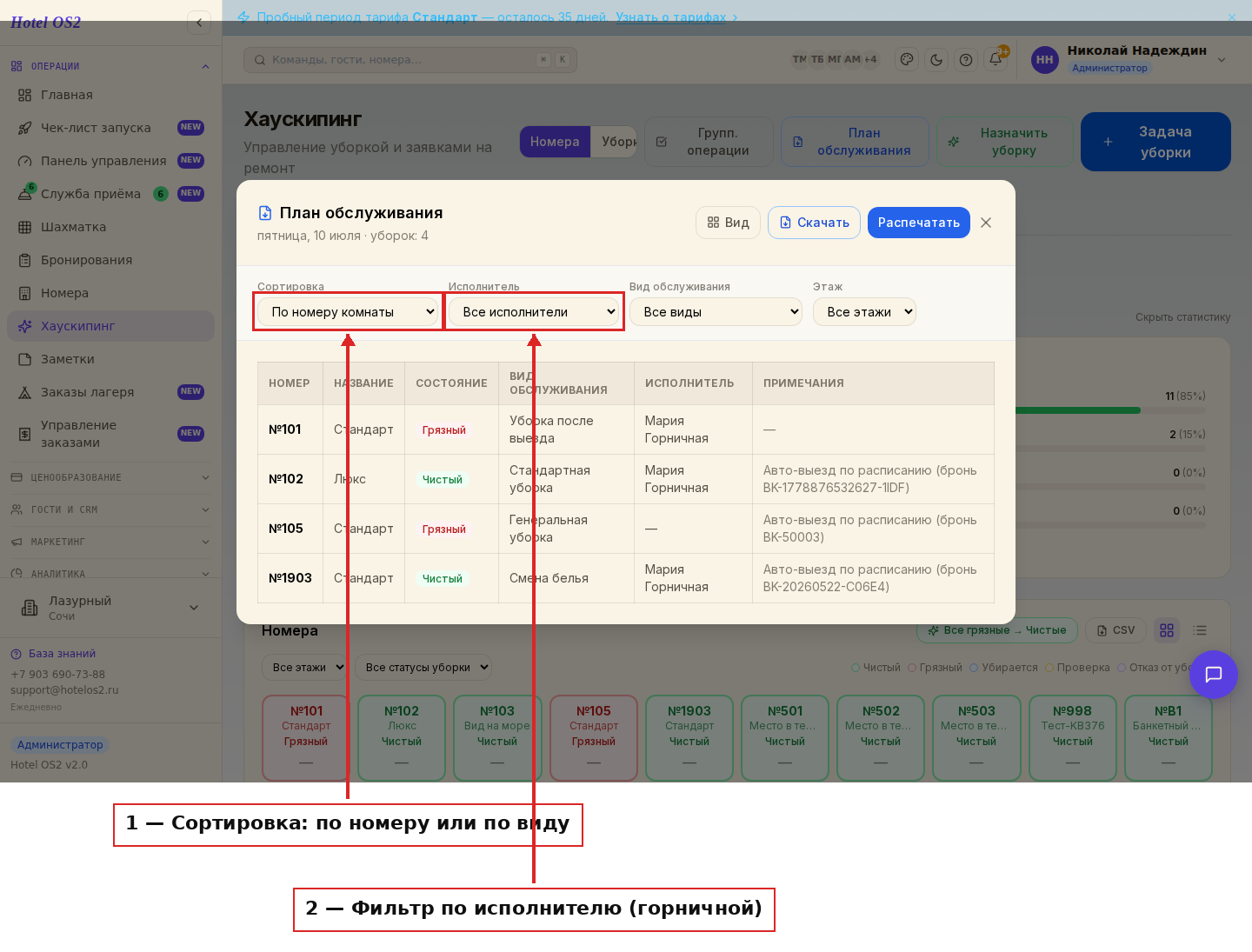The height and width of the screenshot is (952, 1252).
Task: Print the plan with Распечатать
Action: (x=918, y=223)
